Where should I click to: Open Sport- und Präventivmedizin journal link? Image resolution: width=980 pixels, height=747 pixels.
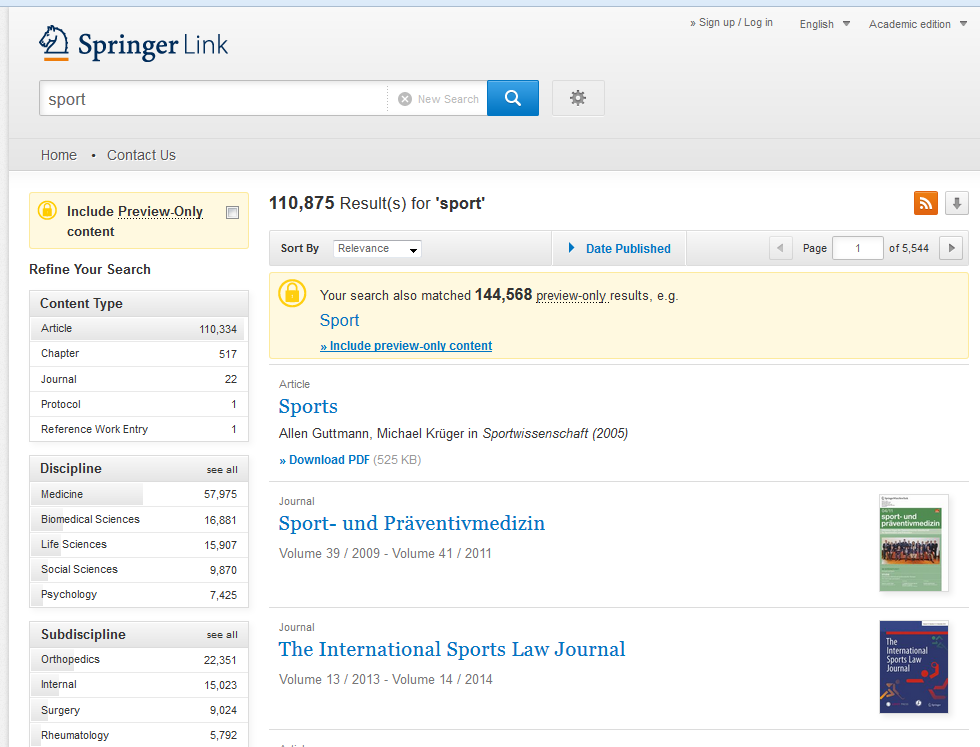coord(412,523)
